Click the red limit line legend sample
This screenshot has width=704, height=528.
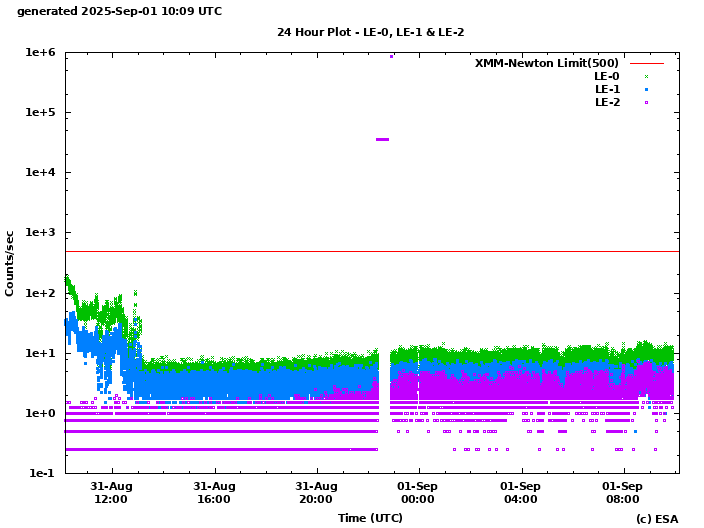647,63
